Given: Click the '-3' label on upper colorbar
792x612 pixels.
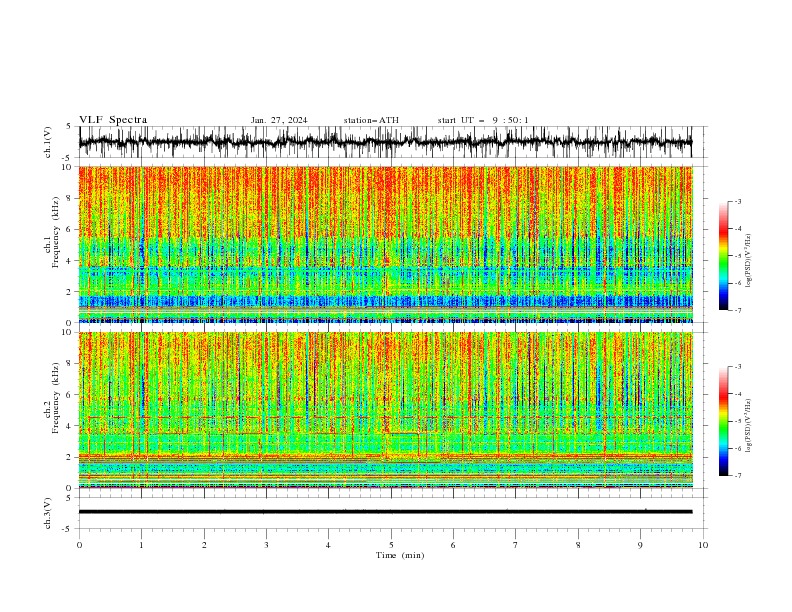Looking at the screenshot, I should [737, 201].
